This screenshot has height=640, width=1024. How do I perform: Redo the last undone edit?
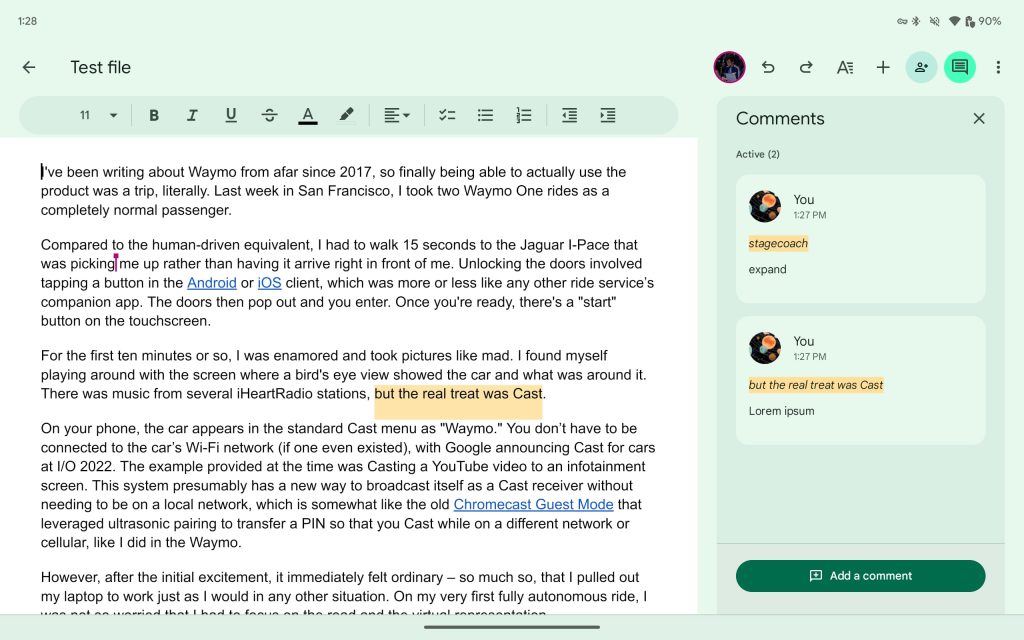tap(806, 67)
